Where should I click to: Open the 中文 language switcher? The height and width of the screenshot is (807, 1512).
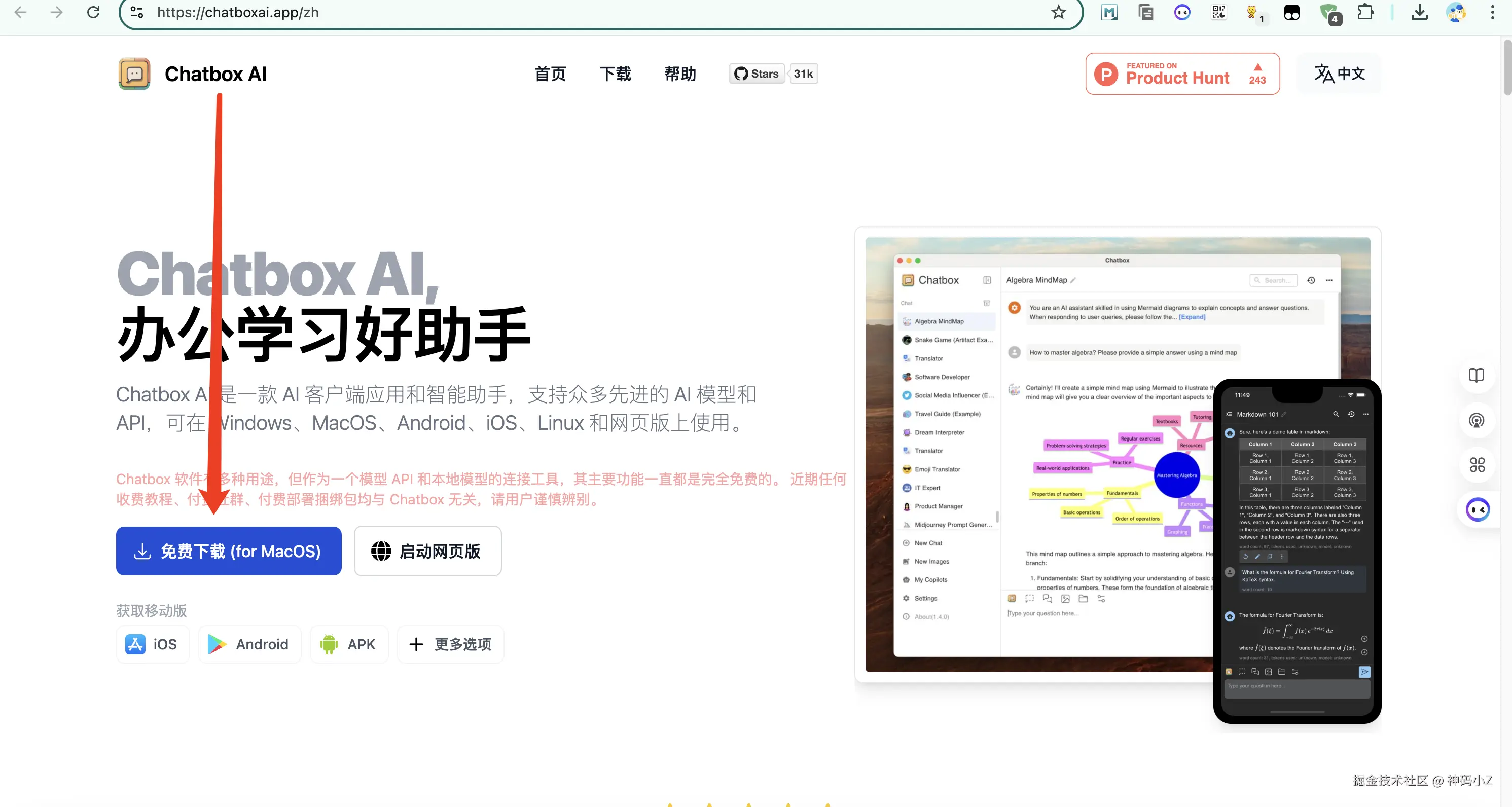point(1339,74)
